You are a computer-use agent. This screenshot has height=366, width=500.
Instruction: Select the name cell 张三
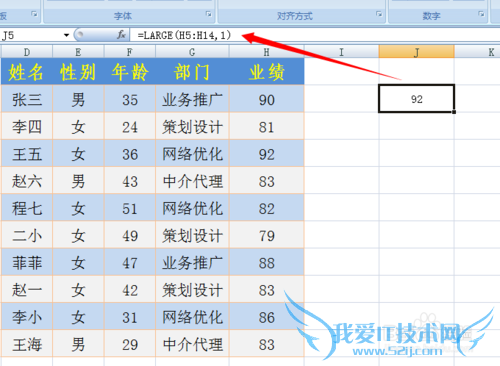[x=27, y=99]
